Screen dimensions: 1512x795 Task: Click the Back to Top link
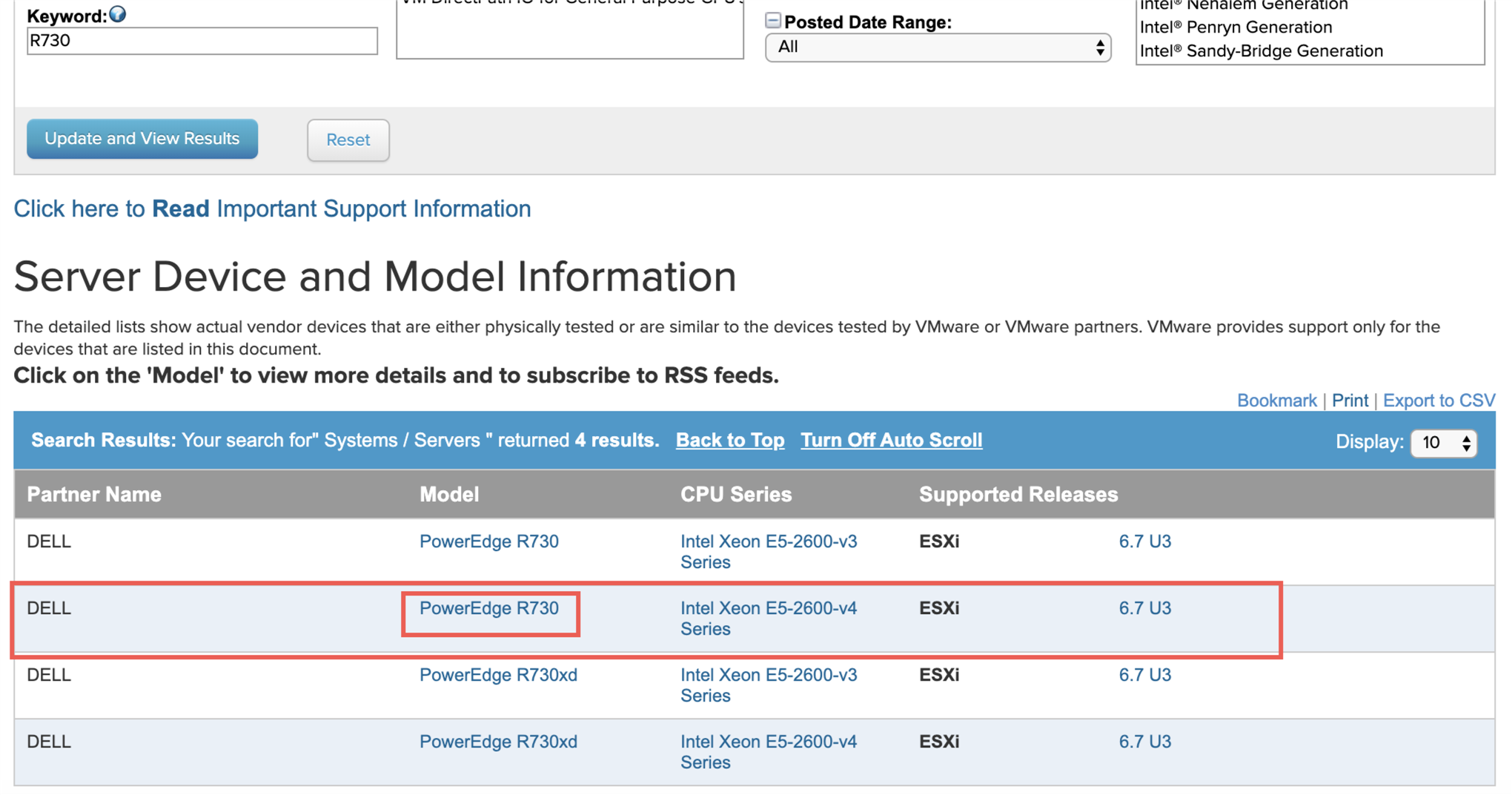coord(730,440)
